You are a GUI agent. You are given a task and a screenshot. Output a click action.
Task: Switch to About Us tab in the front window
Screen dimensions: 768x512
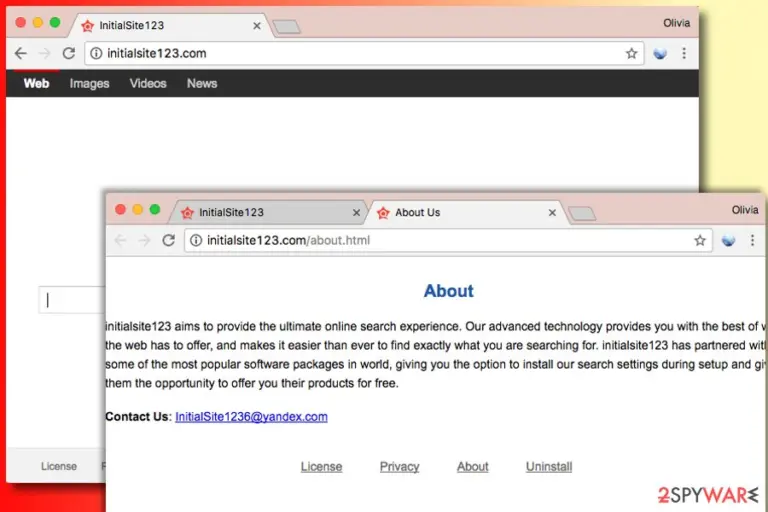[468, 213]
